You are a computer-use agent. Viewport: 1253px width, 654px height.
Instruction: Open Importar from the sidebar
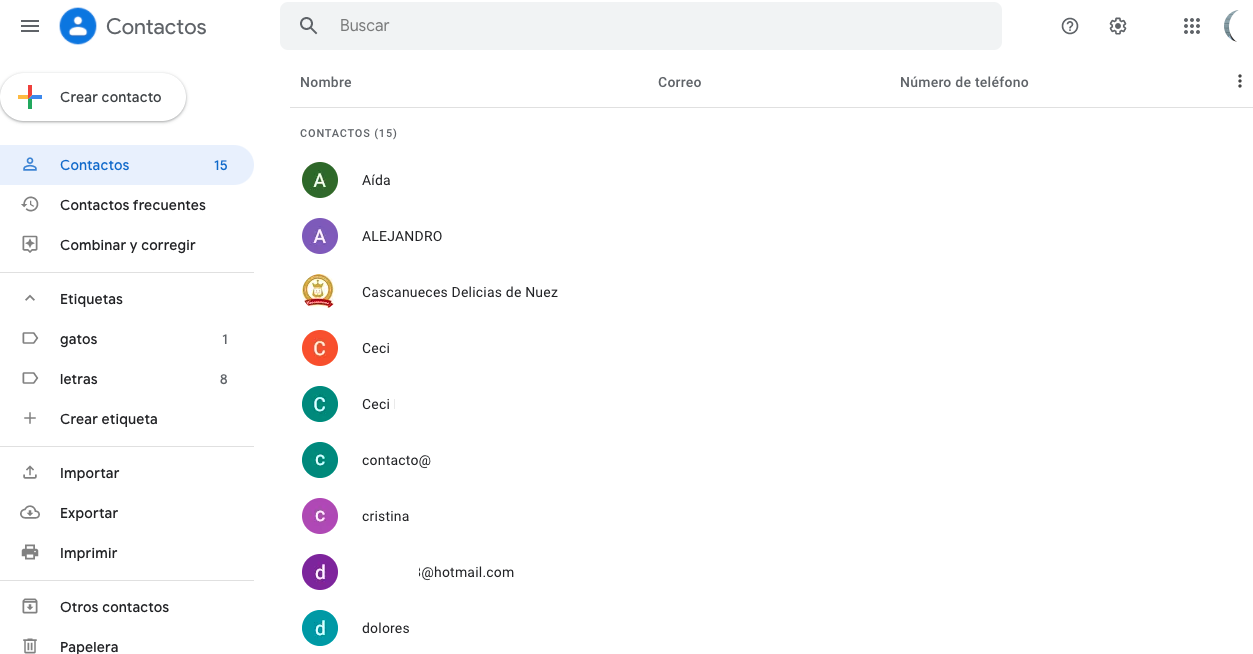click(91, 472)
